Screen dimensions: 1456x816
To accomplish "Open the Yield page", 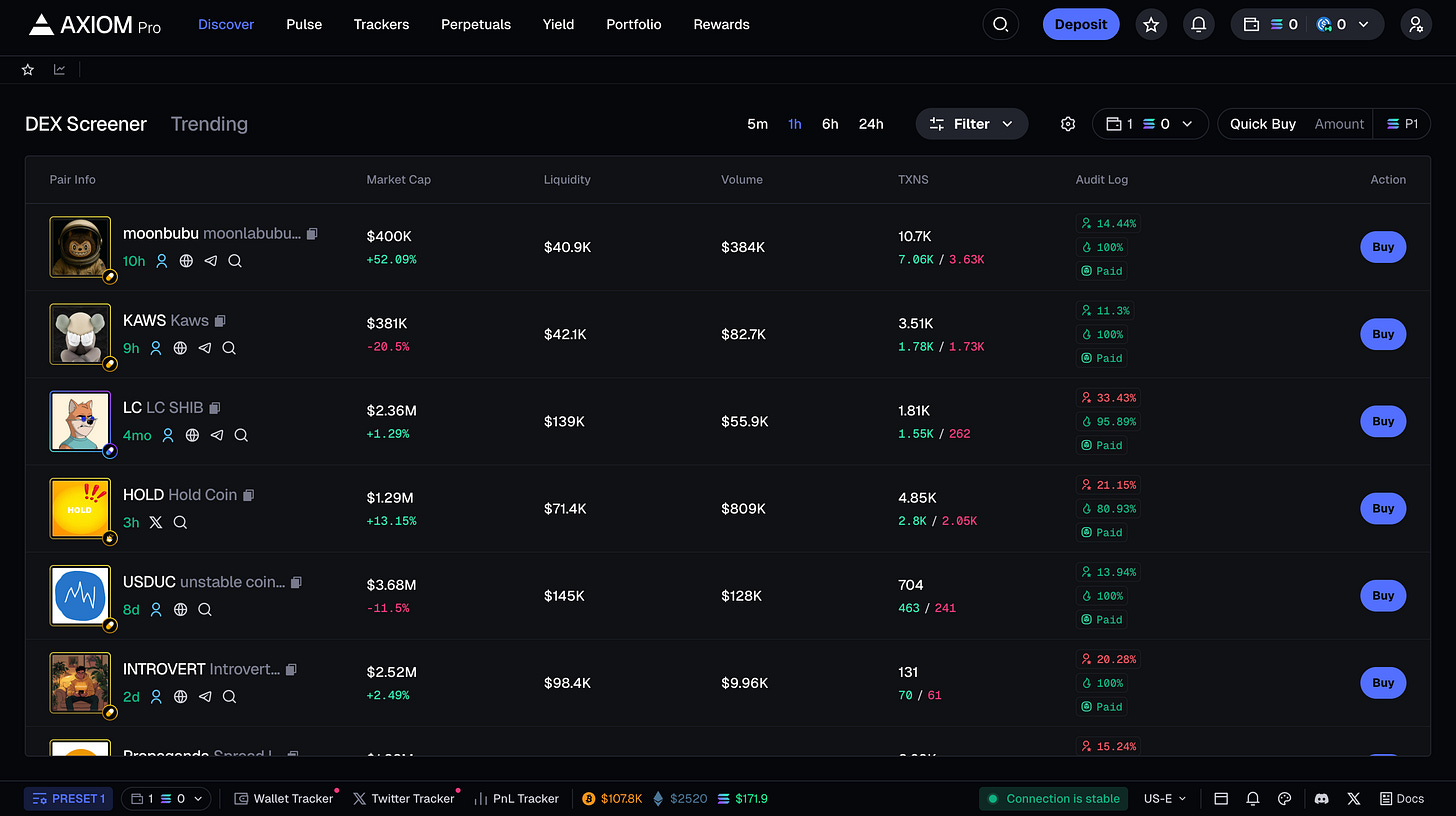I will 558,24.
